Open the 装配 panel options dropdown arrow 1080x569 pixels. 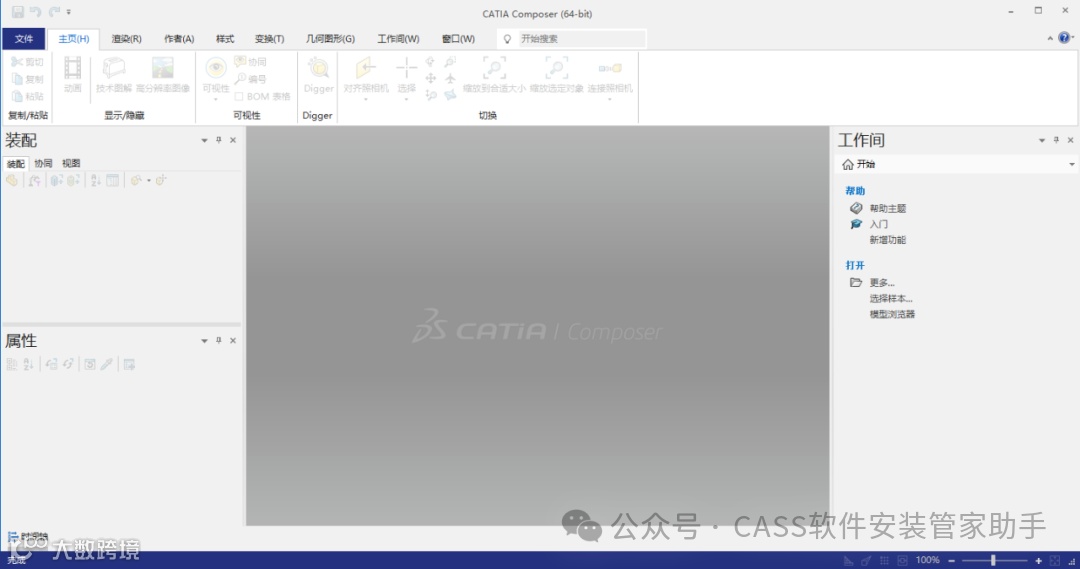[204, 141]
